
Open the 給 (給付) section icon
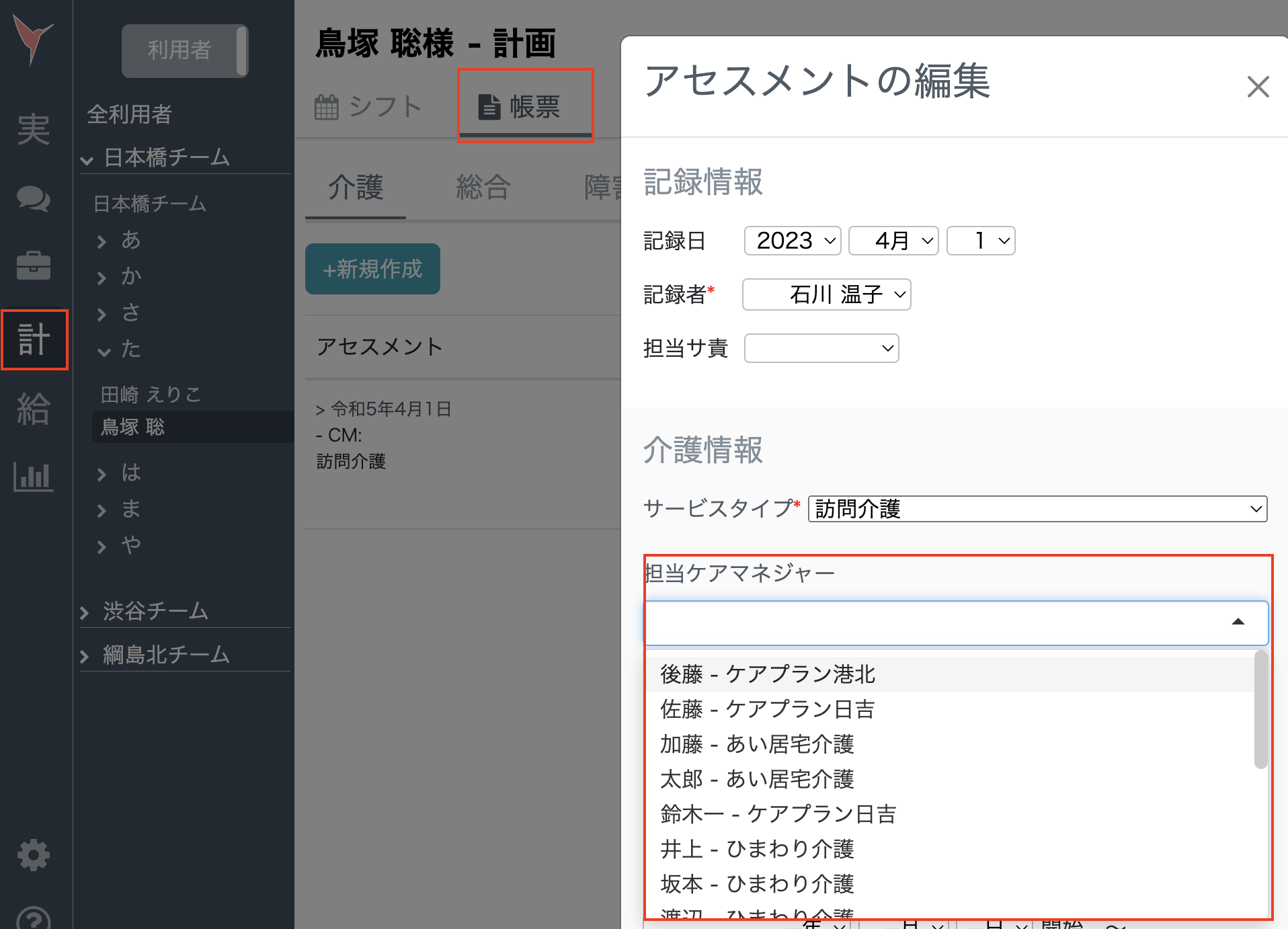[x=34, y=409]
